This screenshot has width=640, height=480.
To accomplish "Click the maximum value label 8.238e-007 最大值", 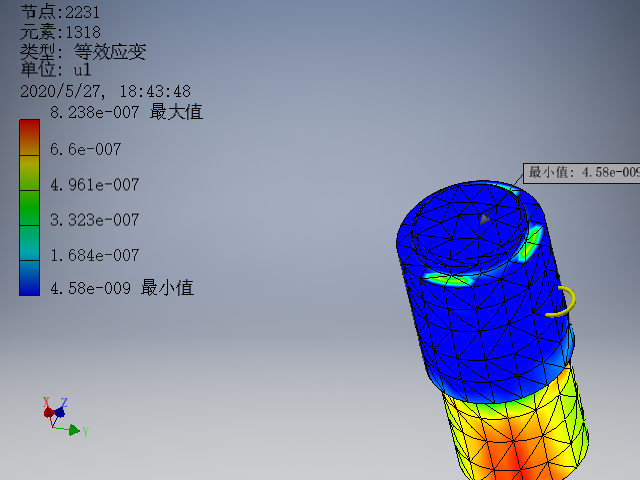I will click(x=127, y=112).
